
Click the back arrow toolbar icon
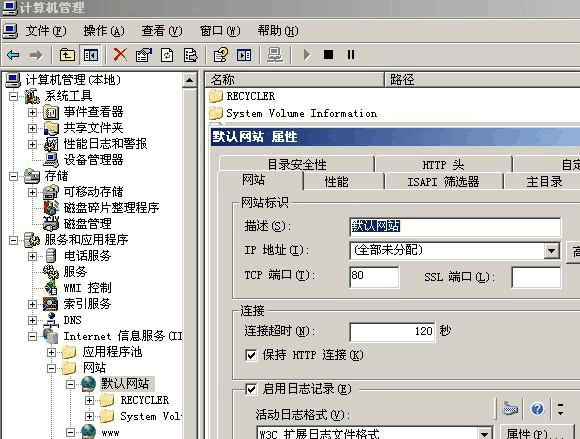(13, 55)
